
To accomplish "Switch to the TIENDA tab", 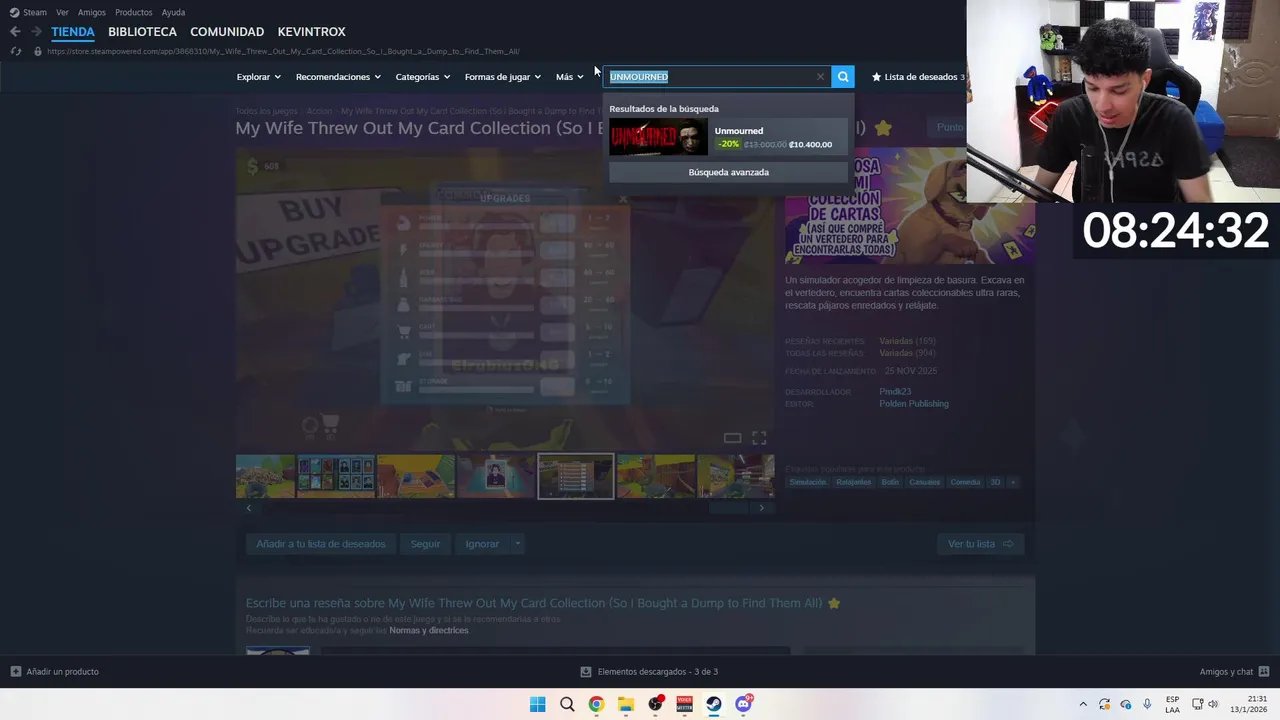I will tap(73, 32).
